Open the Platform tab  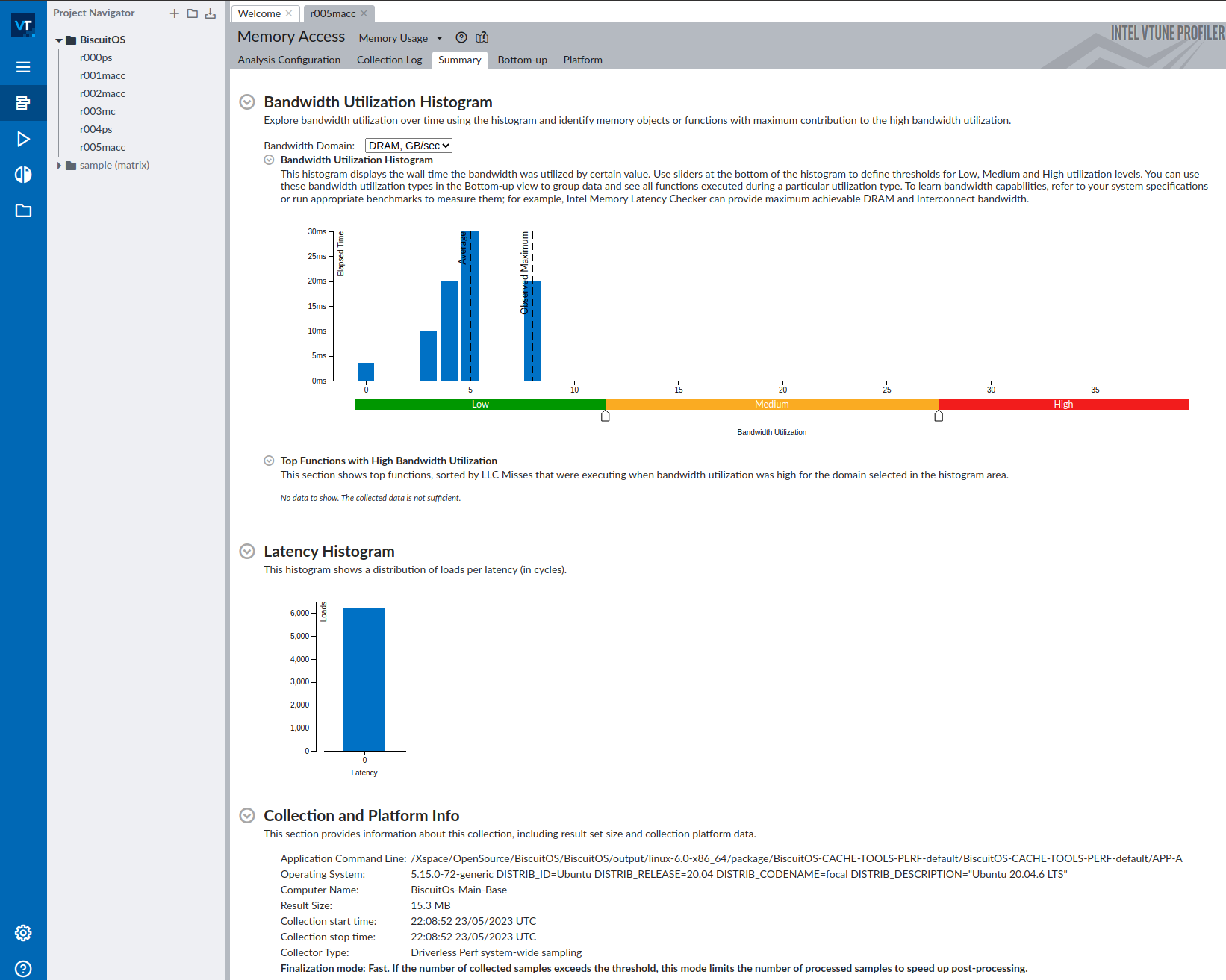tap(582, 60)
